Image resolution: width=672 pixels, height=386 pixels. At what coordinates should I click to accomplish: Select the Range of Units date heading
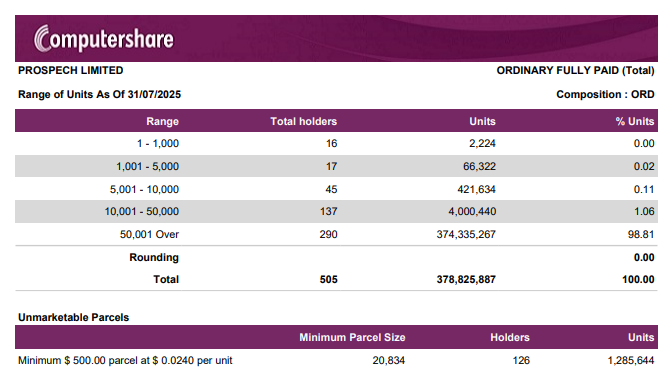coord(99,94)
